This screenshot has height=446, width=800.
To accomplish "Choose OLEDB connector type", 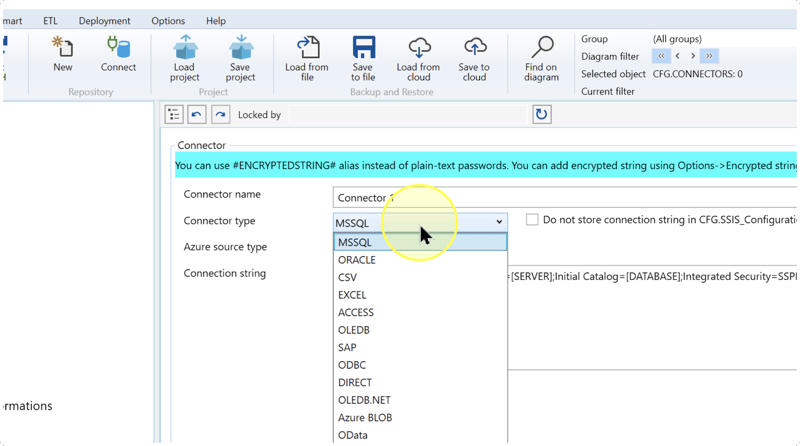I will click(x=420, y=330).
